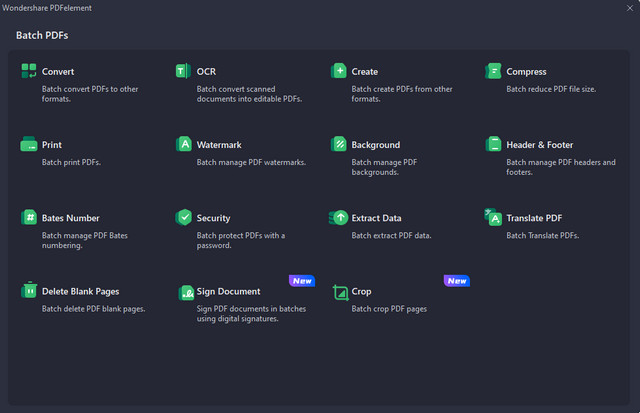Close the Wondershare PDFelement dialog
This screenshot has width=640, height=413.
[629, 8]
